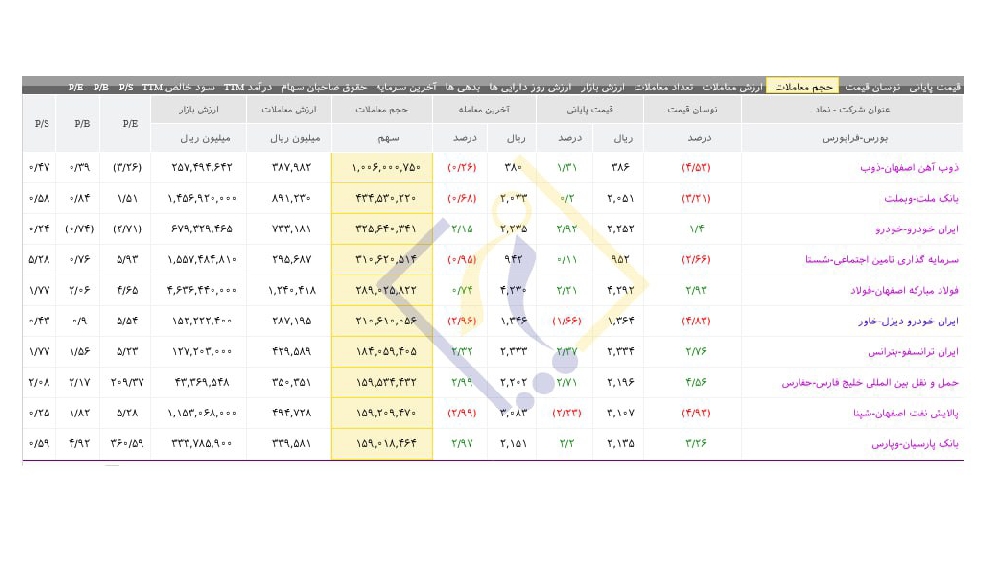
Task: Open the ارزش معاملات tab
Action: [733, 87]
